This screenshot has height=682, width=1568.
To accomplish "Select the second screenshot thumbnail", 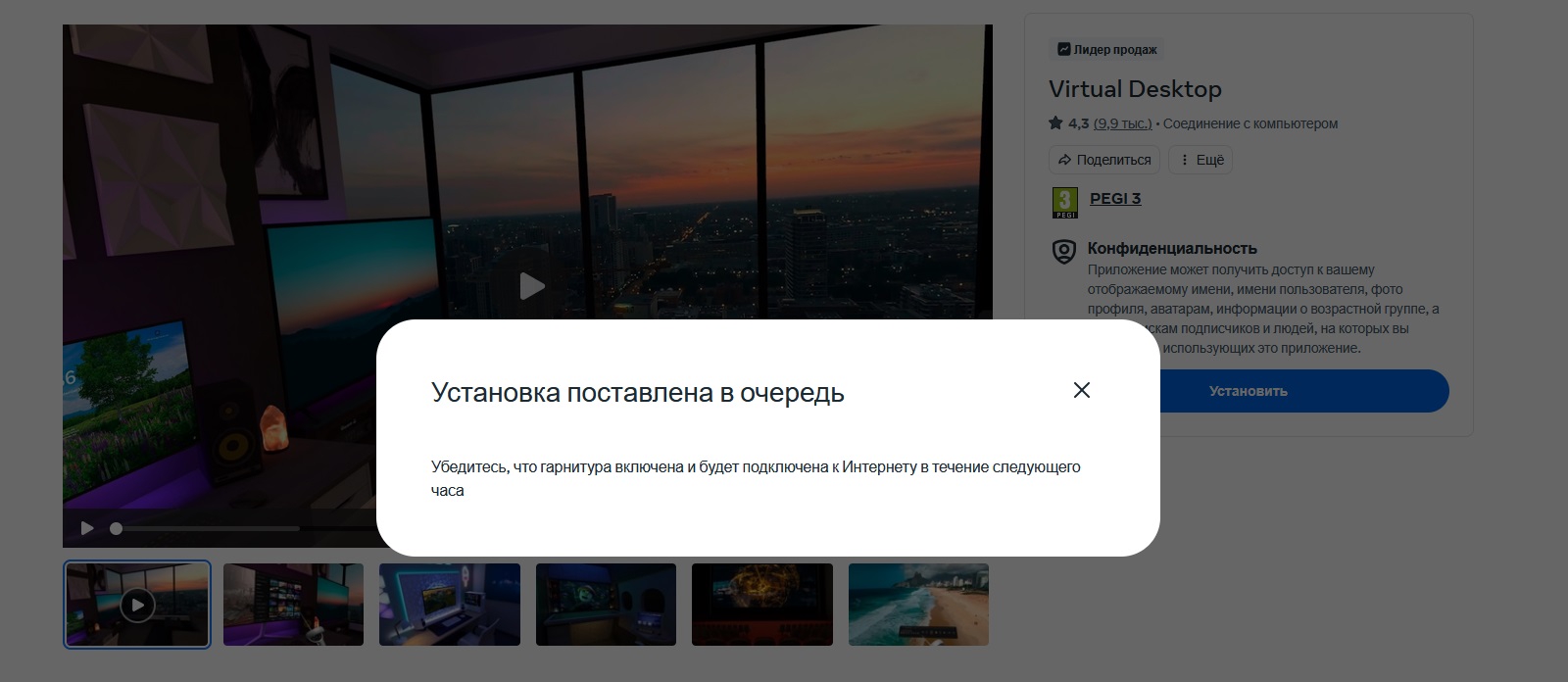I will coord(293,605).
